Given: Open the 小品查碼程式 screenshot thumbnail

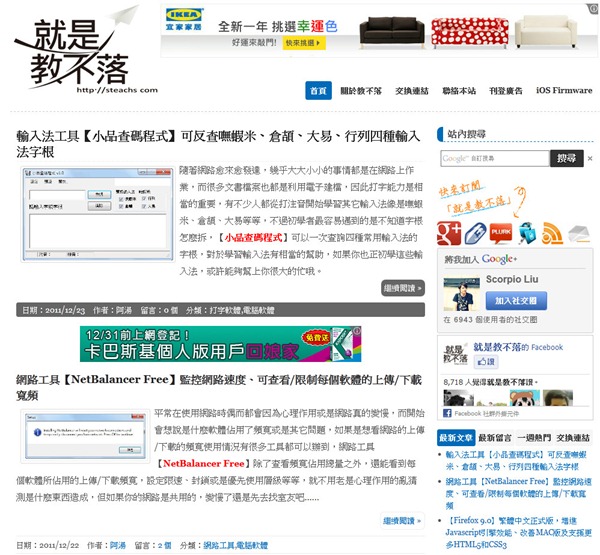Looking at the screenshot, I should point(98,214).
